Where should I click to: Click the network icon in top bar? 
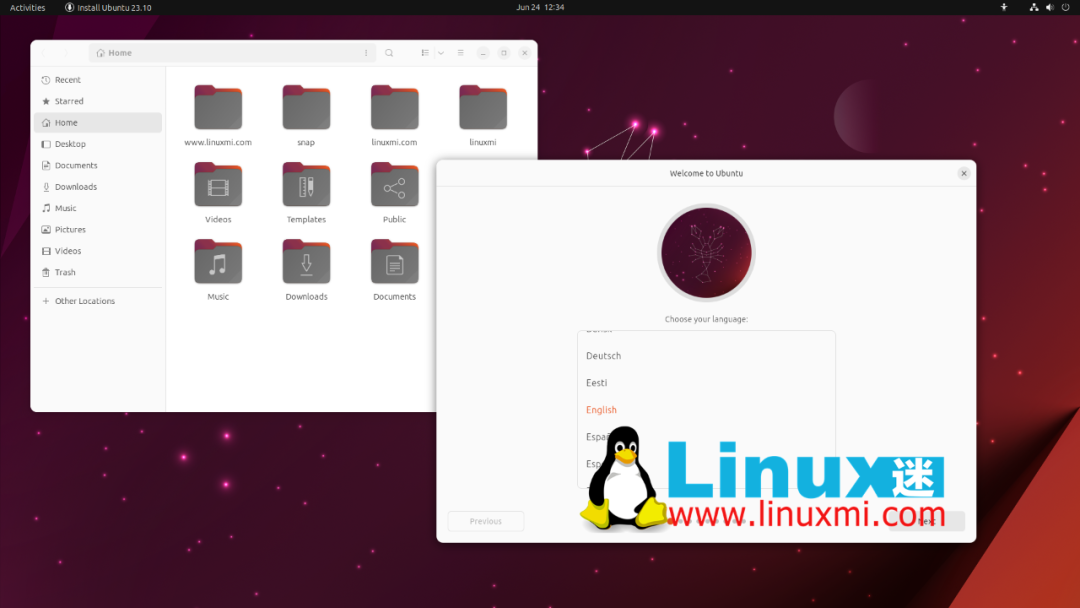pyautogui.click(x=1034, y=8)
